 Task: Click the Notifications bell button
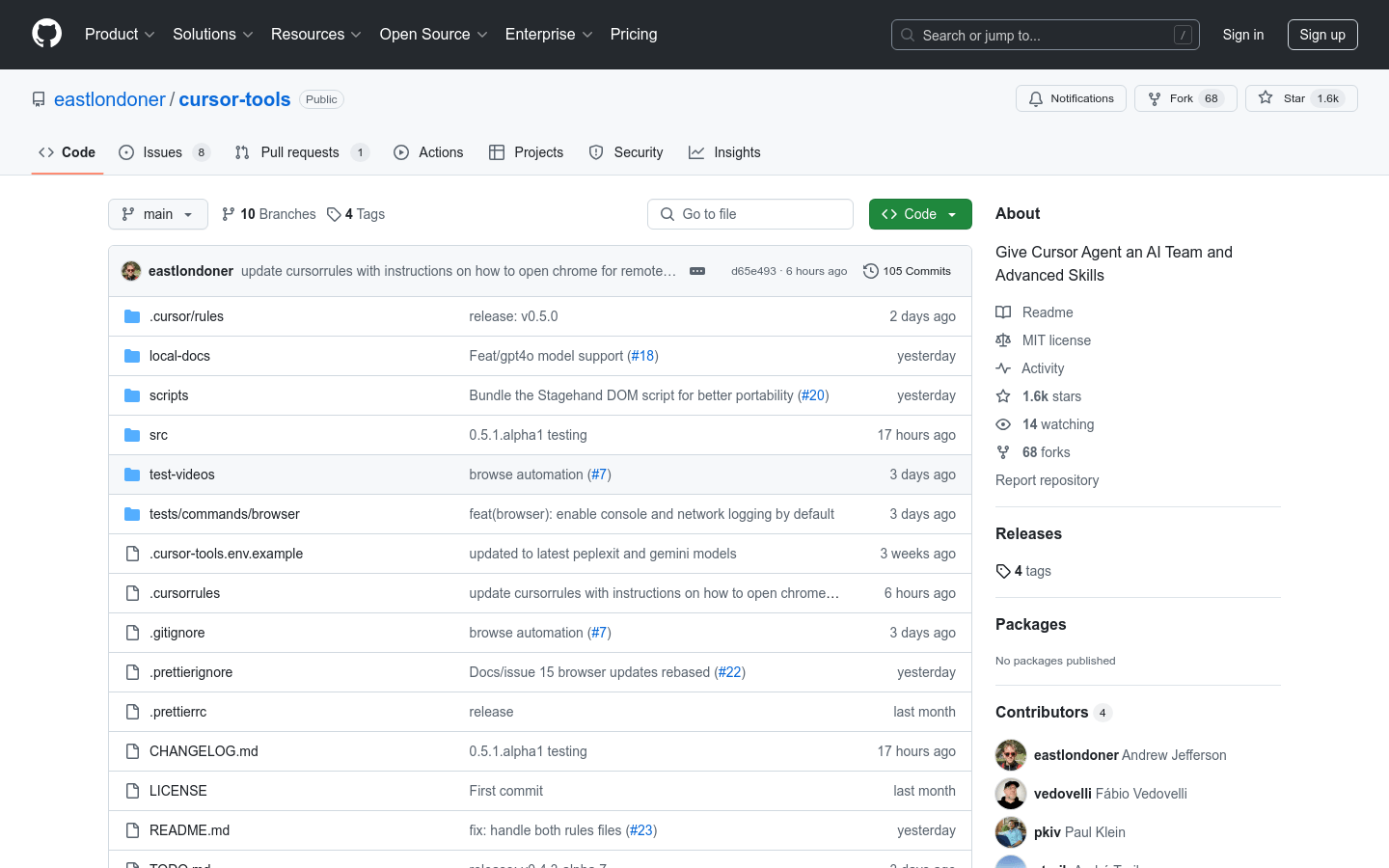(x=1071, y=98)
